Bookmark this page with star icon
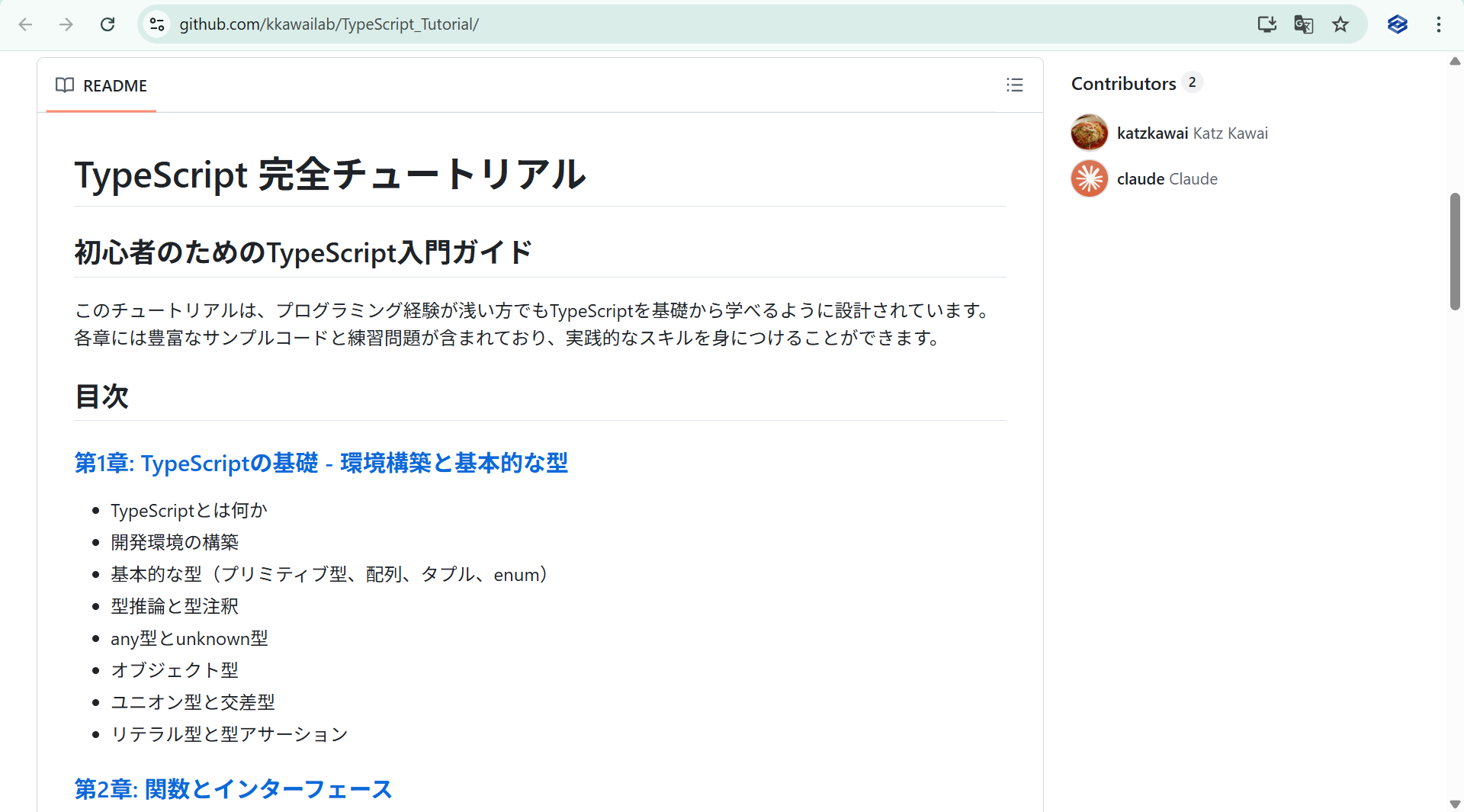The height and width of the screenshot is (812, 1464). [1340, 24]
